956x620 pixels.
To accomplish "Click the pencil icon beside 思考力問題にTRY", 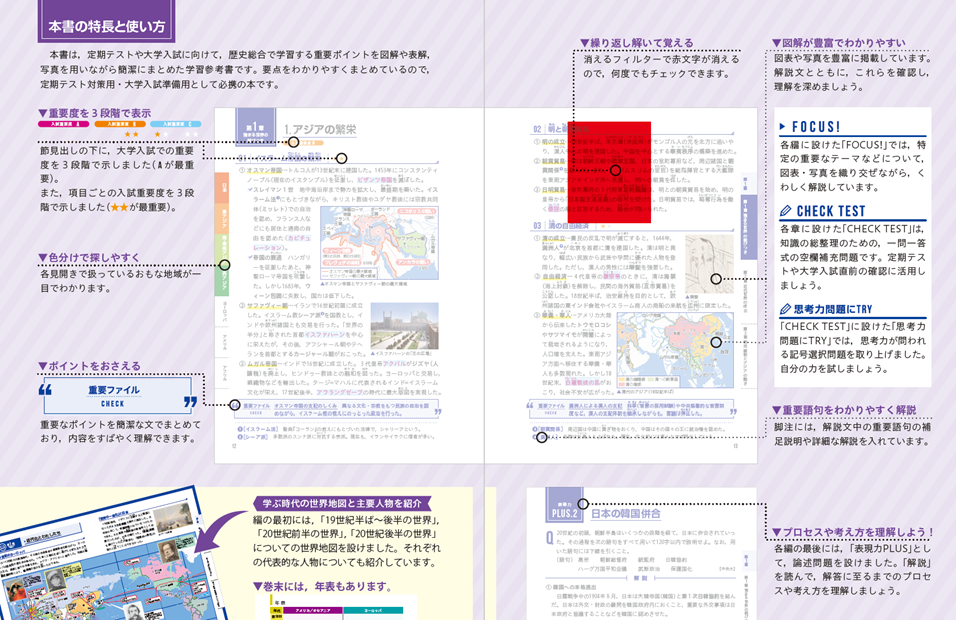I will click(x=785, y=309).
